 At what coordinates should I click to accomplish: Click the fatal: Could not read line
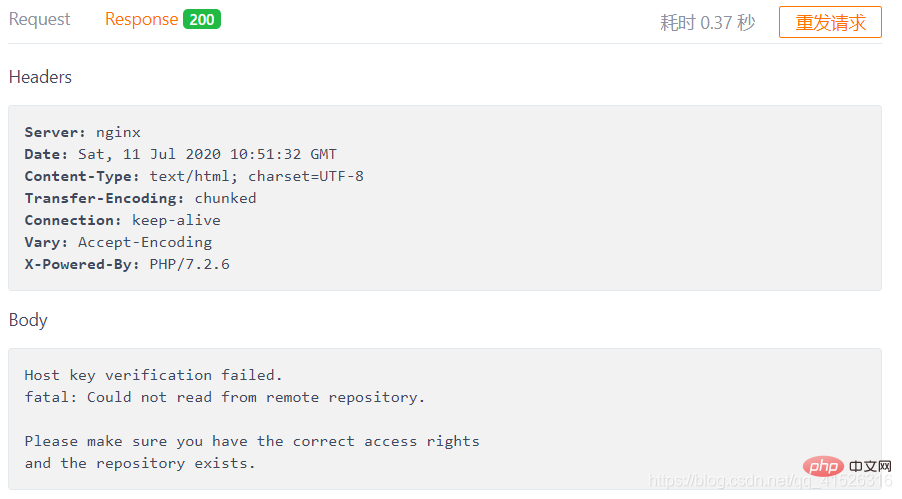(224, 397)
